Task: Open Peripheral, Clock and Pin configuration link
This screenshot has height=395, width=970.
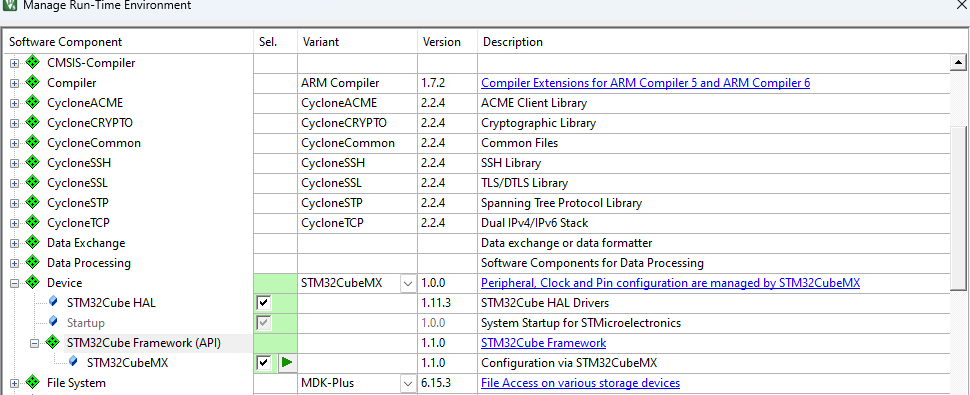Action: tap(671, 283)
